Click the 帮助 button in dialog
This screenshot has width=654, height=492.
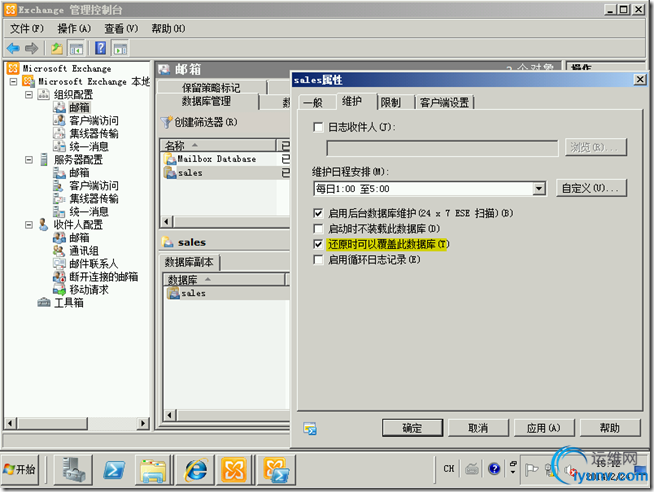pyautogui.click(x=610, y=428)
